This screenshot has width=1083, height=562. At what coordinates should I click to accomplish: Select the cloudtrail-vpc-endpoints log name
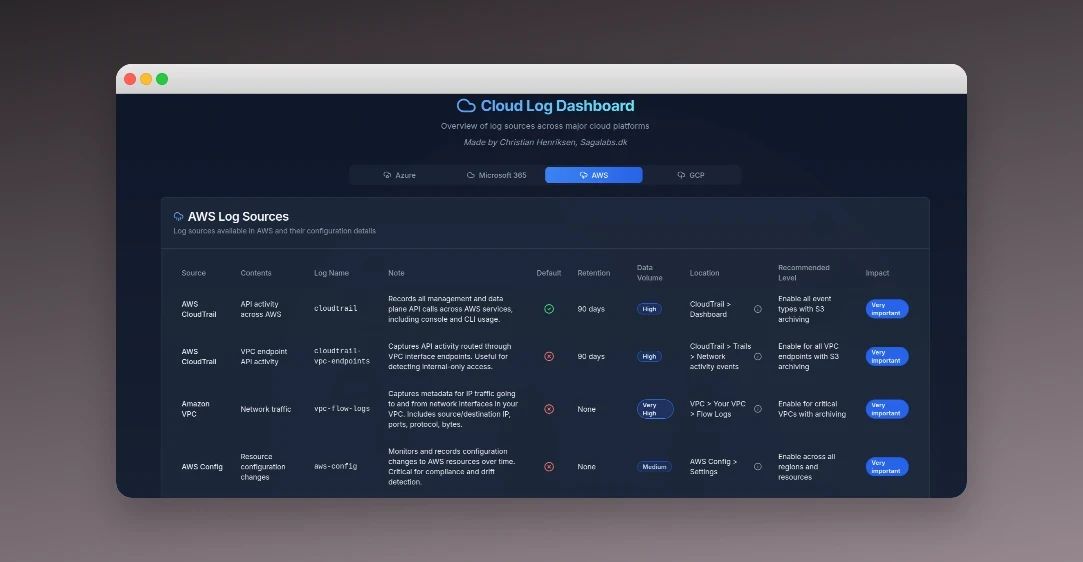pos(342,356)
